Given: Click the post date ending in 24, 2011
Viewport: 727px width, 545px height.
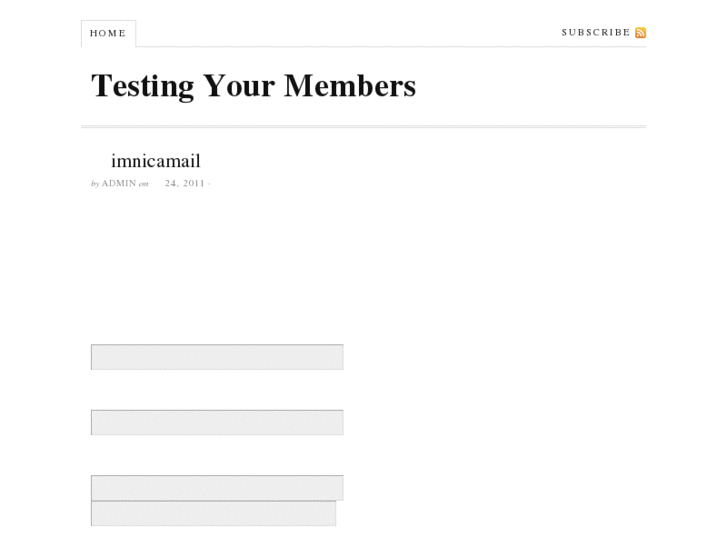Looking at the screenshot, I should pos(185,184).
